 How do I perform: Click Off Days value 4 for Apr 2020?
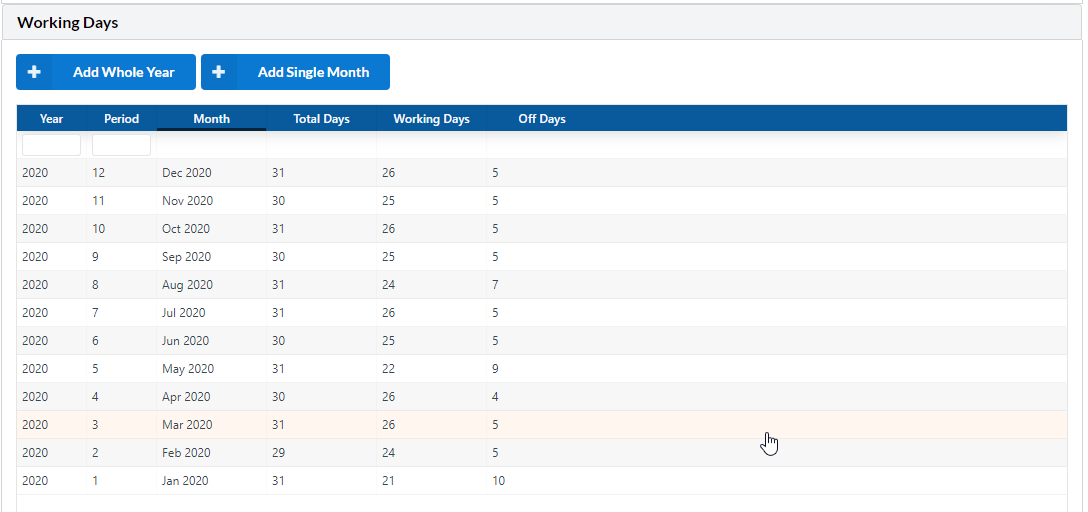point(495,397)
